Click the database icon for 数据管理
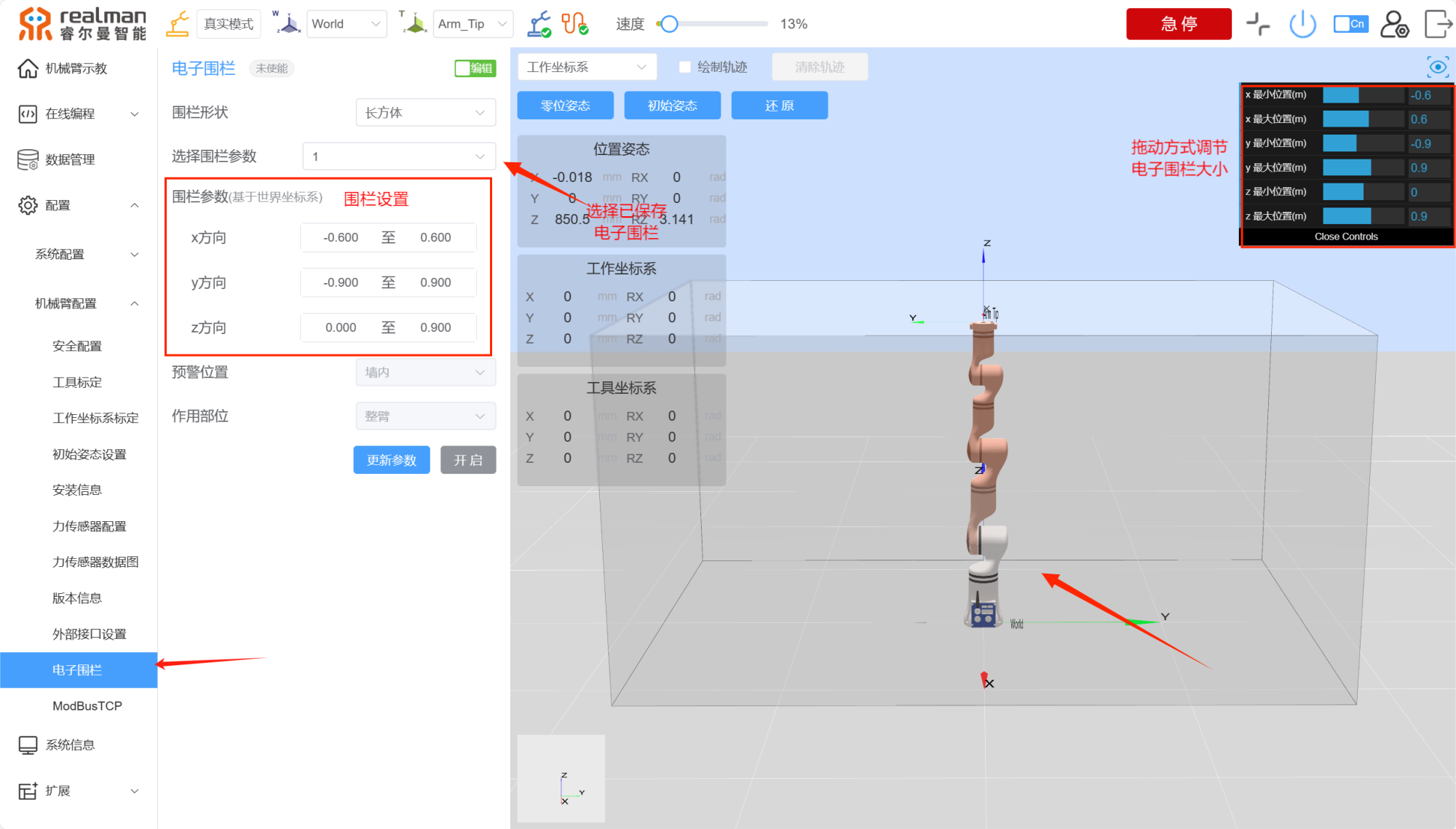 click(x=28, y=159)
